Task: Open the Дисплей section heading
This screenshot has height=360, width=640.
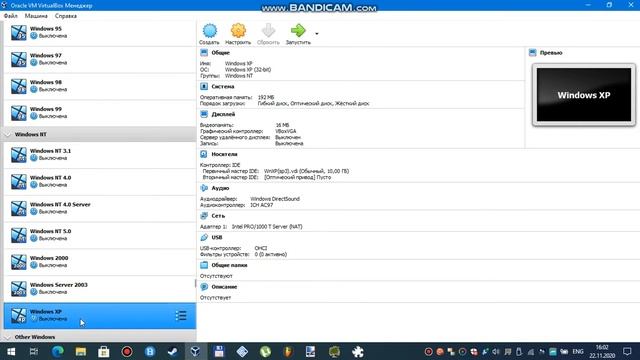Action: click(x=223, y=114)
